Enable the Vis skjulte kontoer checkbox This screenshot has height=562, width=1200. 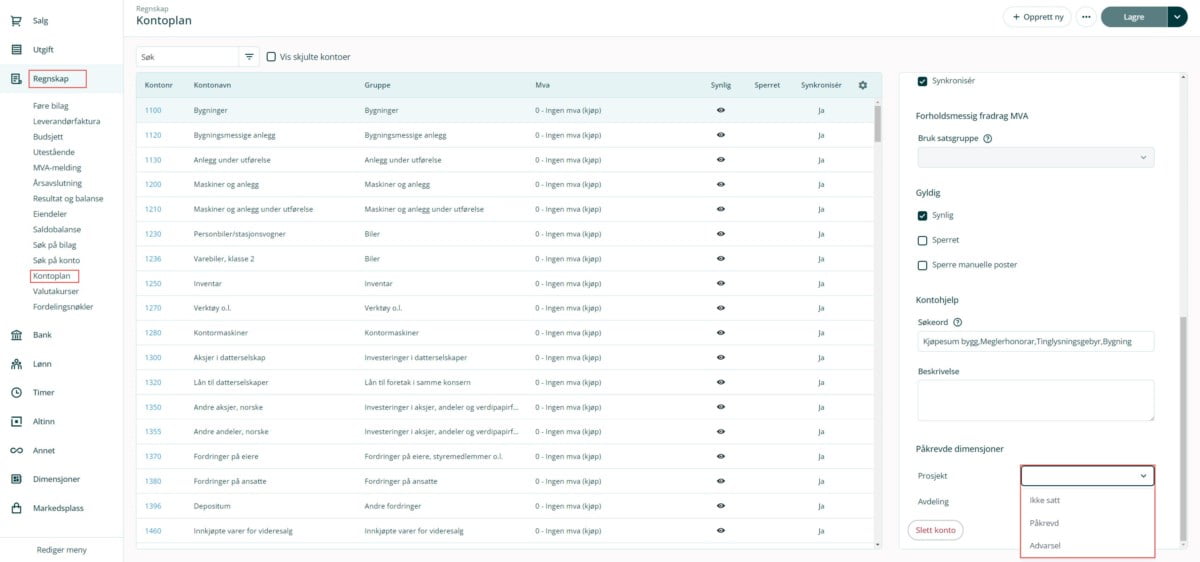coord(271,57)
